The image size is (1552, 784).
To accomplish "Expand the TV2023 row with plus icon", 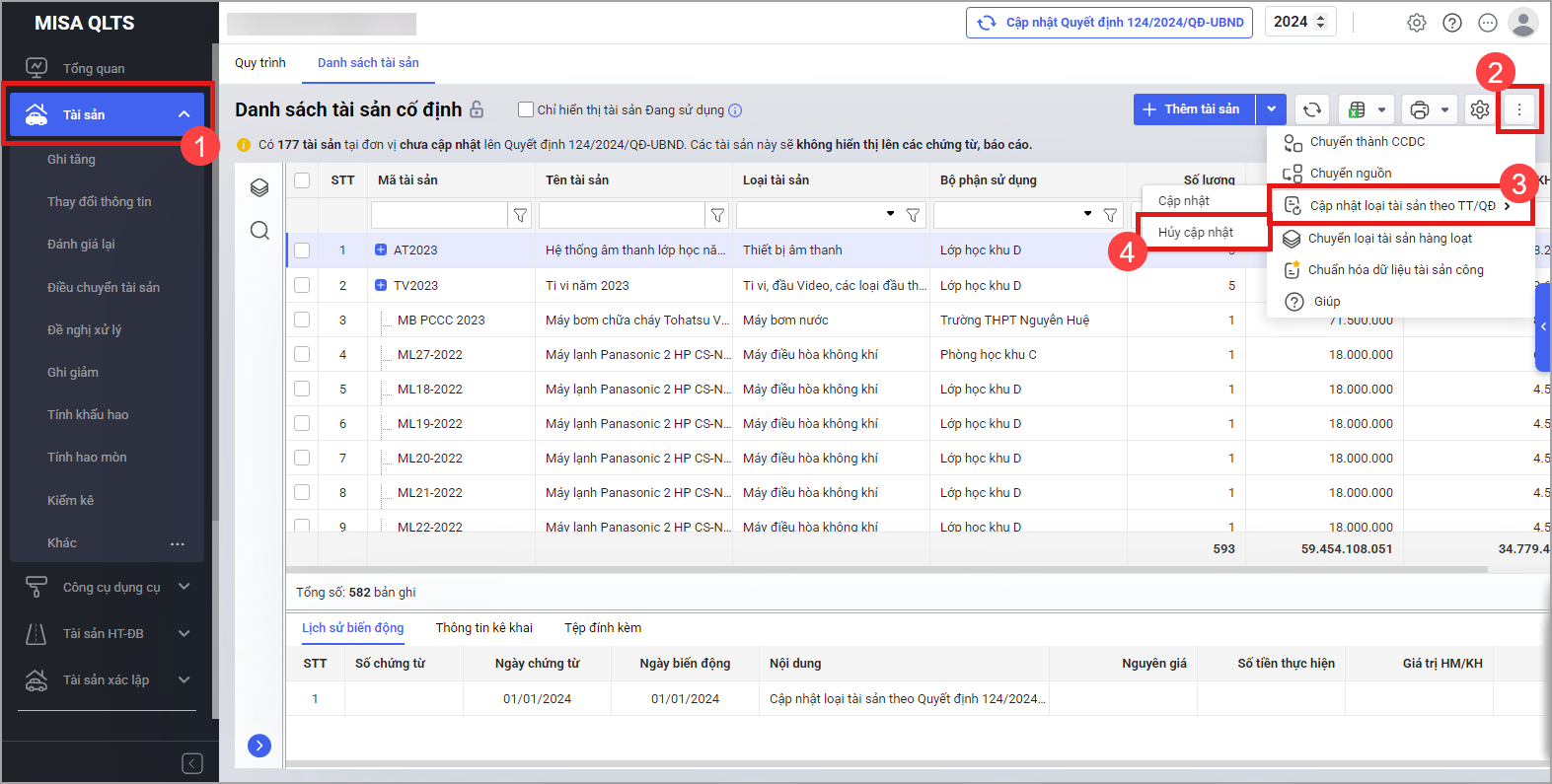I will (x=381, y=285).
